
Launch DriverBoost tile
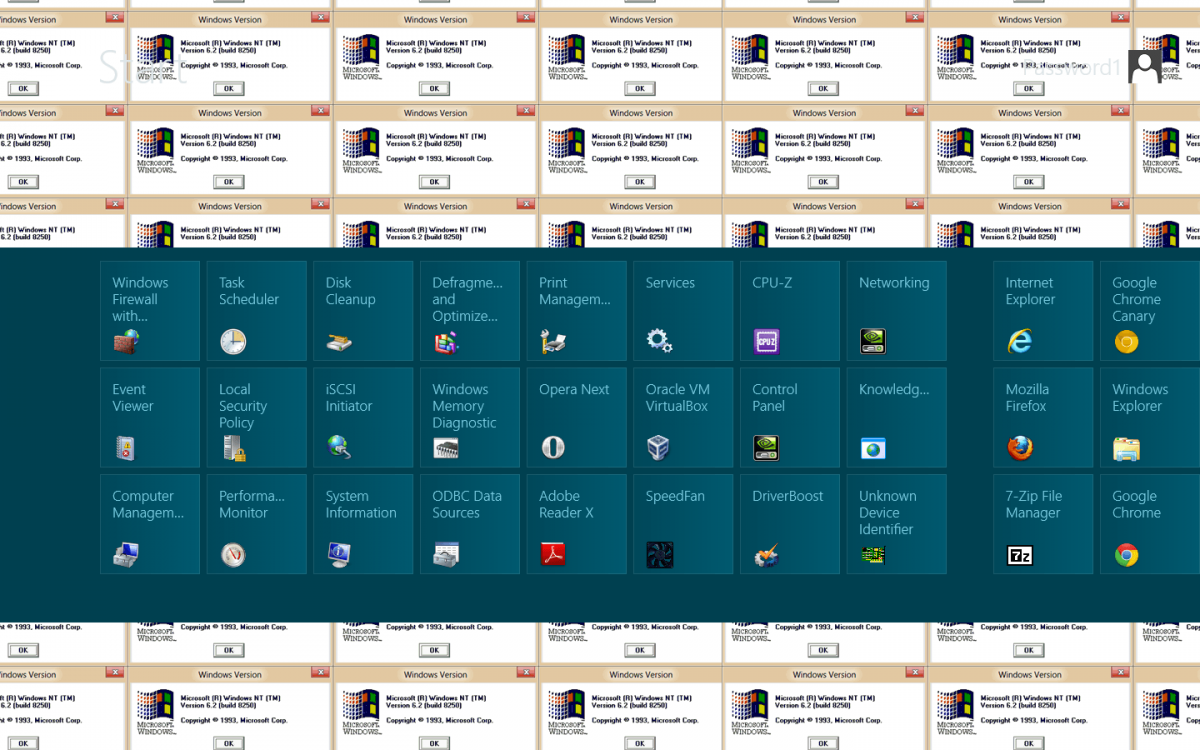(790, 524)
